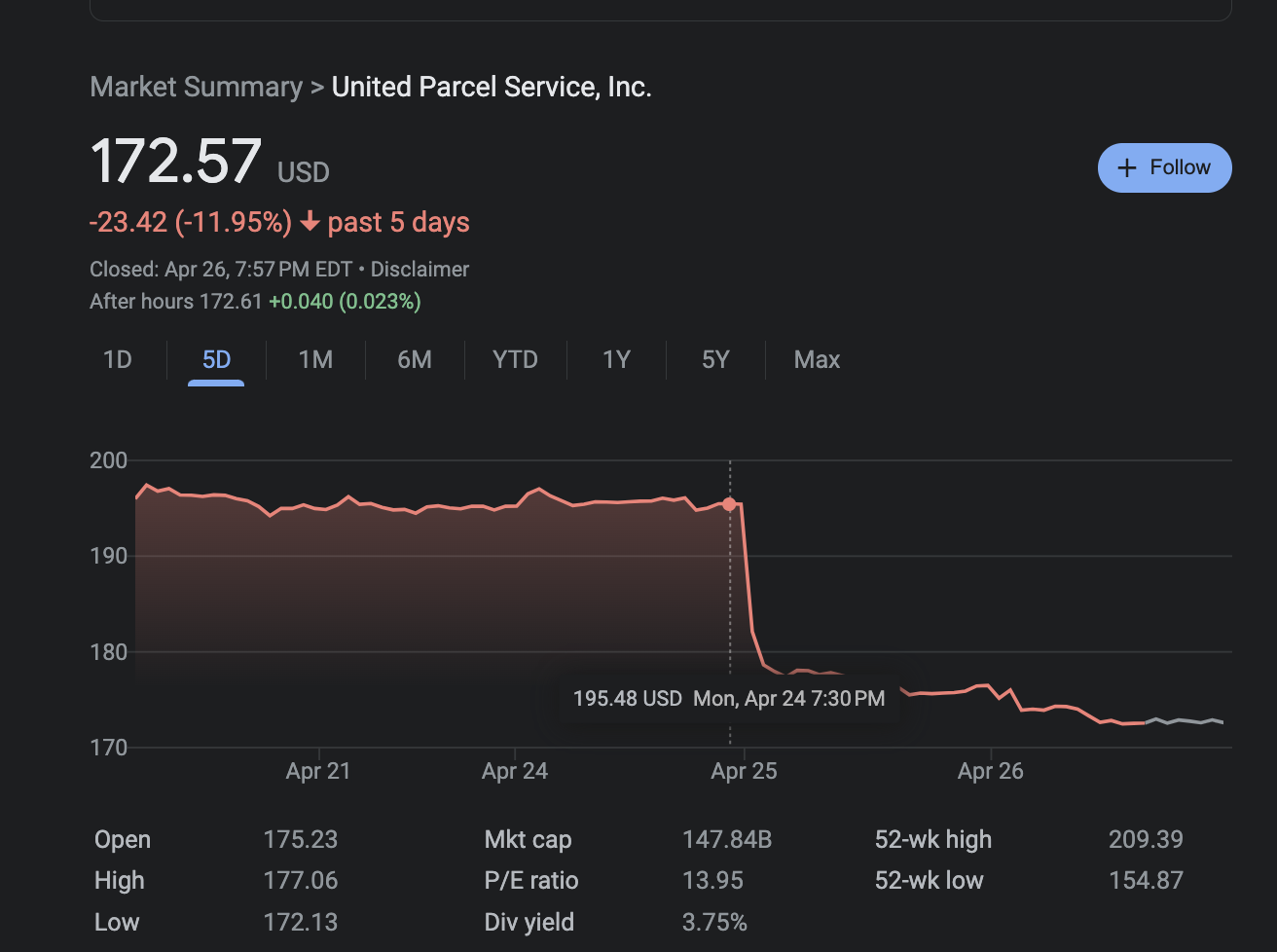Click the P/E ratio value 13.95

click(x=712, y=880)
